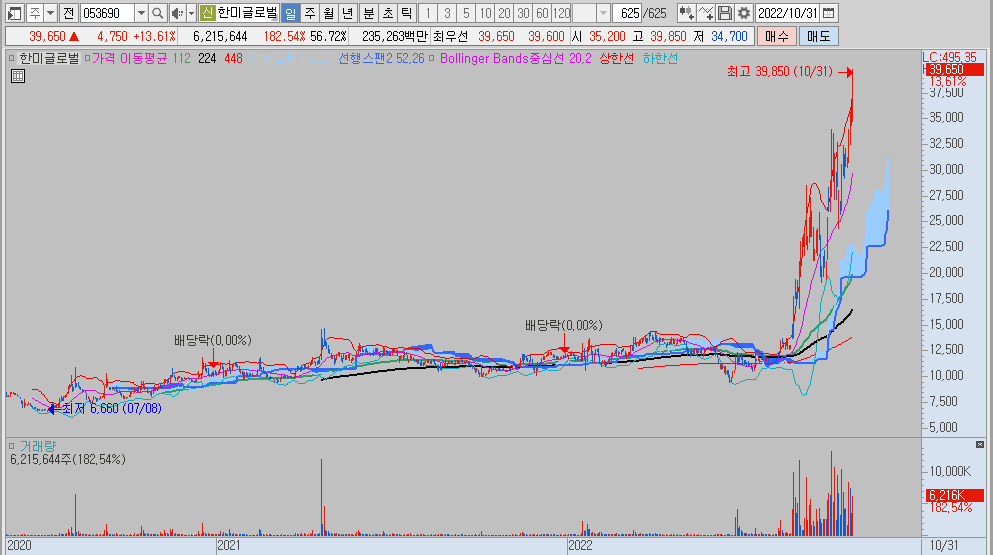Click the 235,263백만 trading value
The height and width of the screenshot is (555, 993).
pyautogui.click(x=395, y=37)
